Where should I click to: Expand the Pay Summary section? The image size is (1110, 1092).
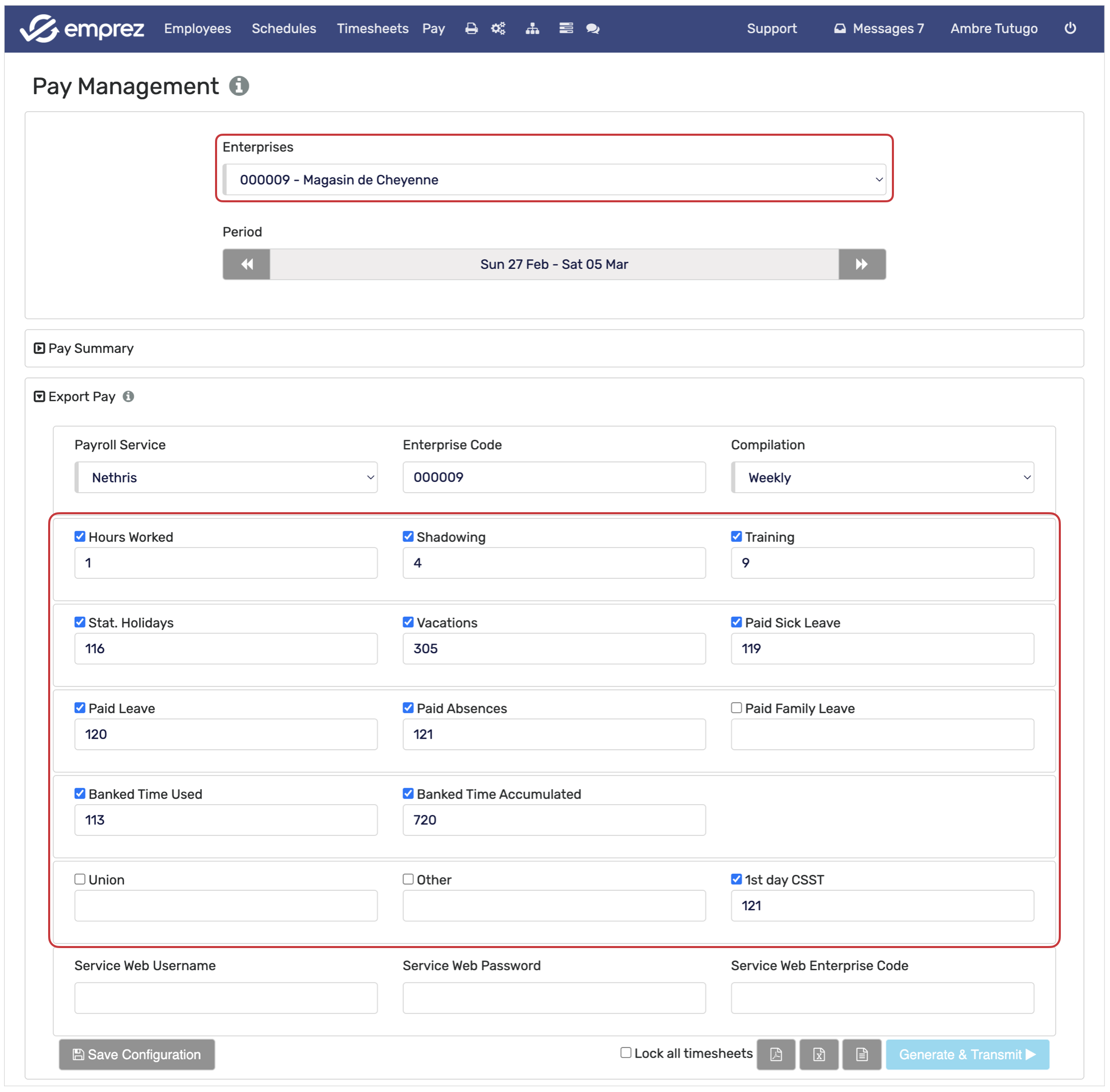83,348
